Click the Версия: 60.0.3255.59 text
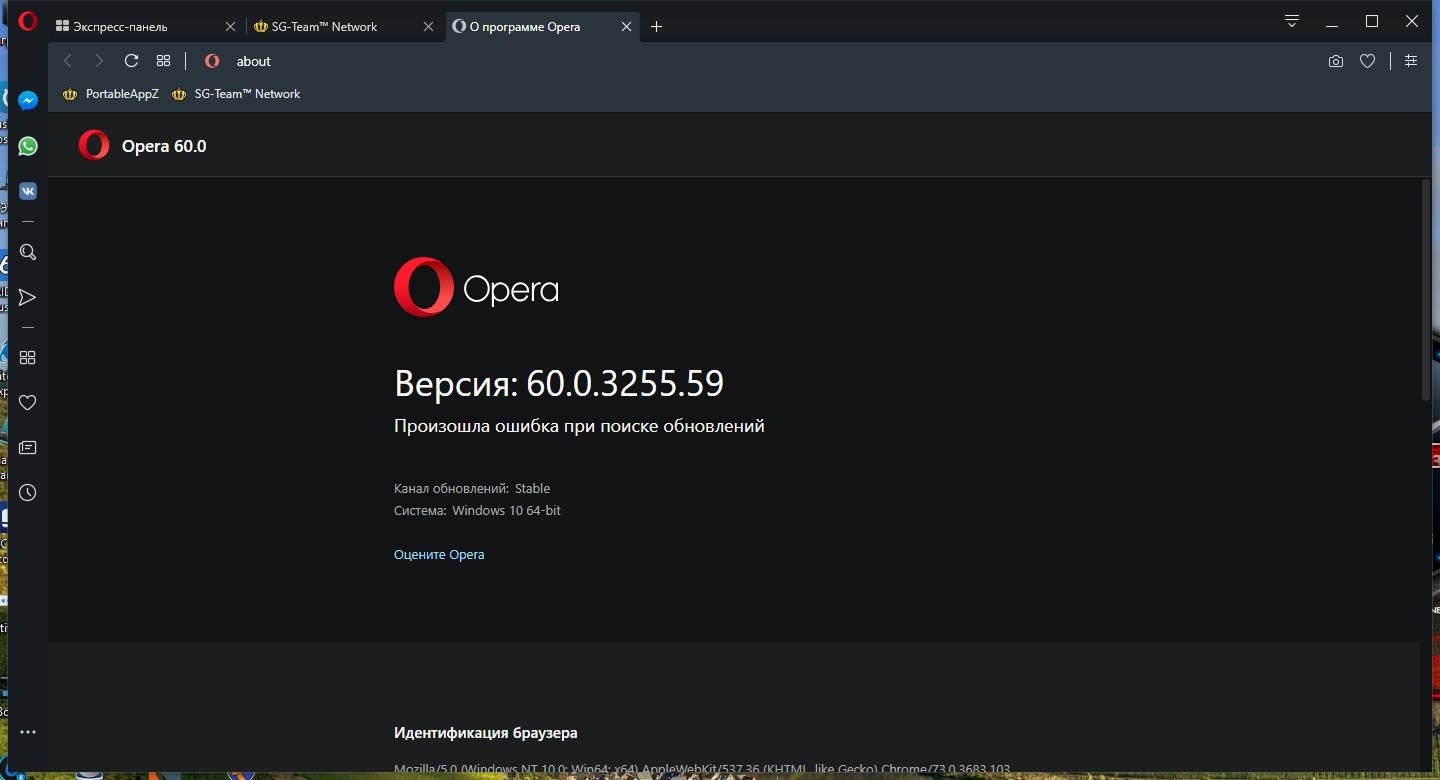Image resolution: width=1440 pixels, height=780 pixels. 559,383
